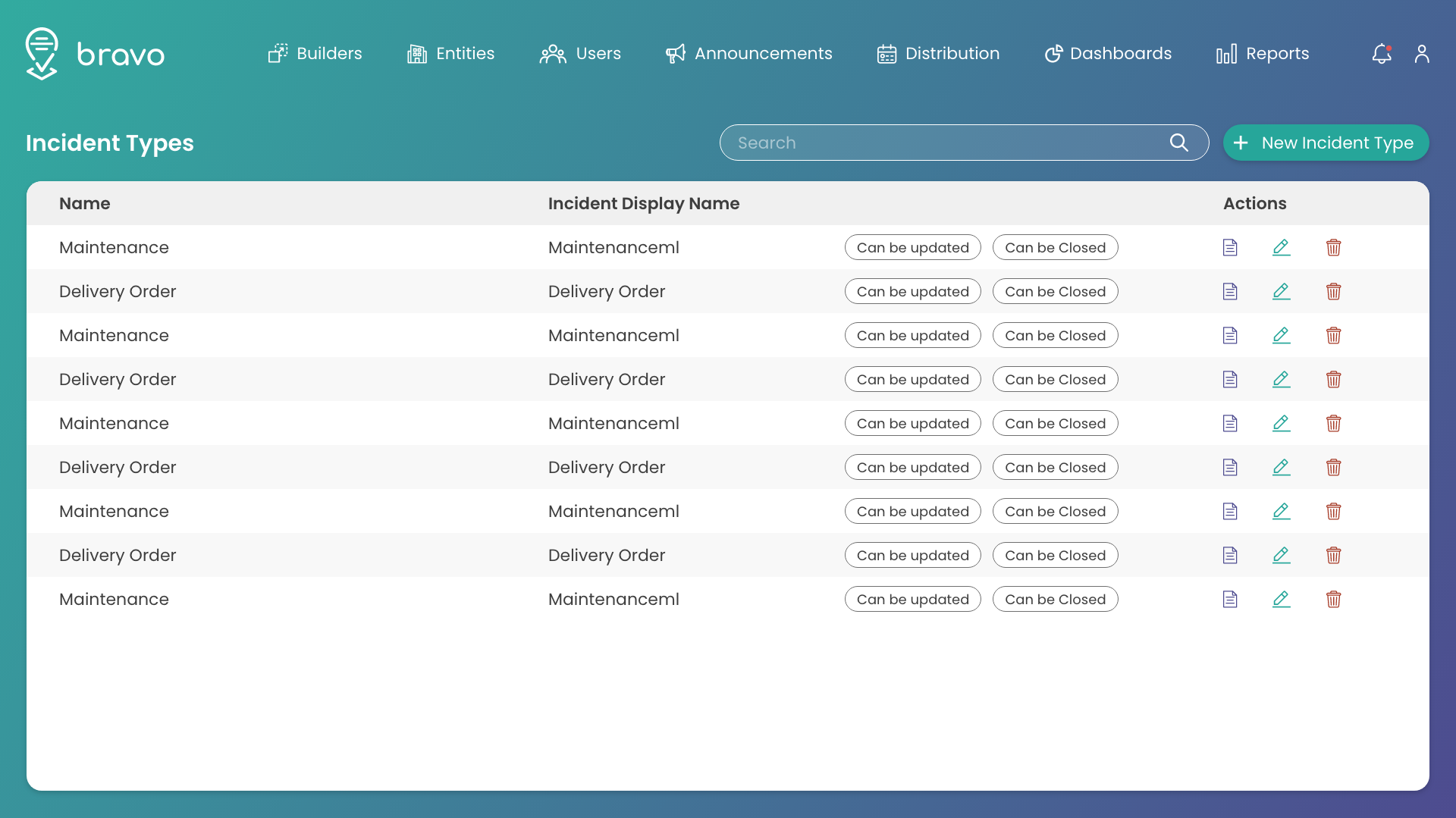Click the user profile icon

click(1422, 54)
